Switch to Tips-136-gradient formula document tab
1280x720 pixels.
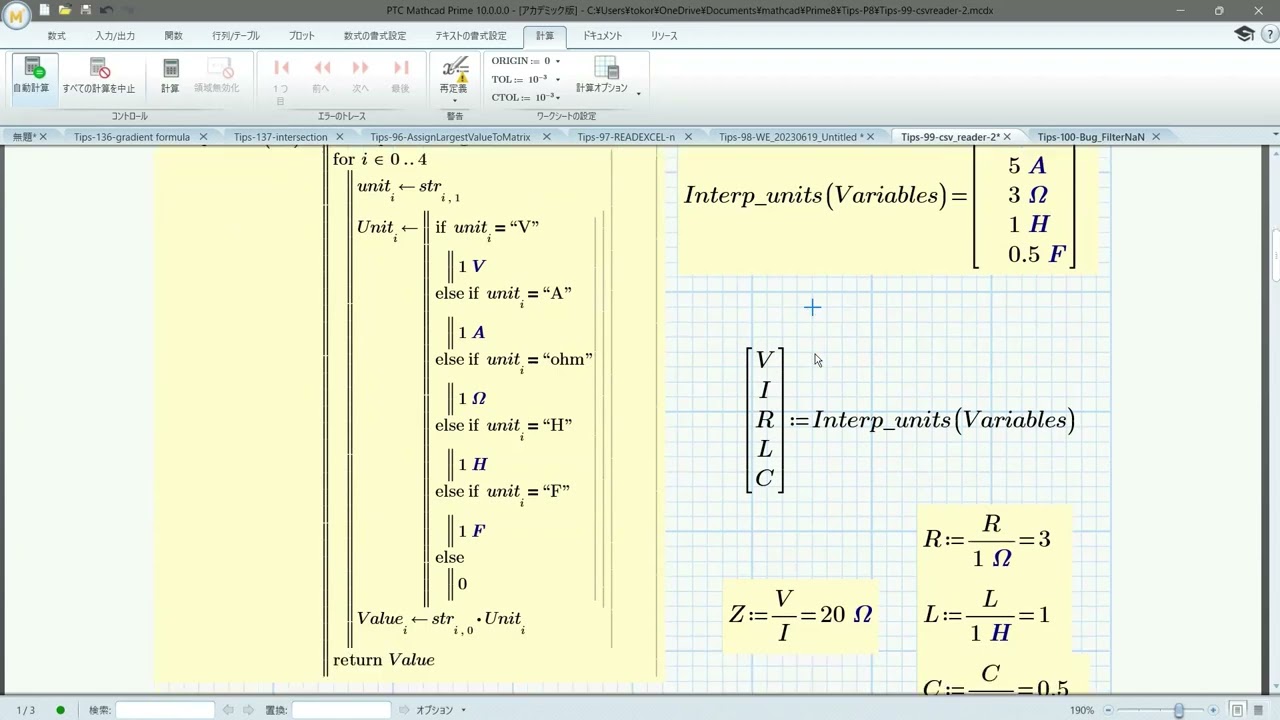[x=131, y=137]
